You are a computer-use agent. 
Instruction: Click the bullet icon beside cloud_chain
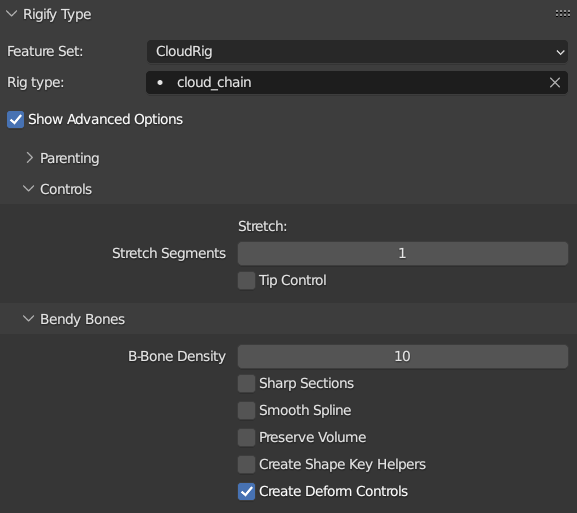[160, 82]
